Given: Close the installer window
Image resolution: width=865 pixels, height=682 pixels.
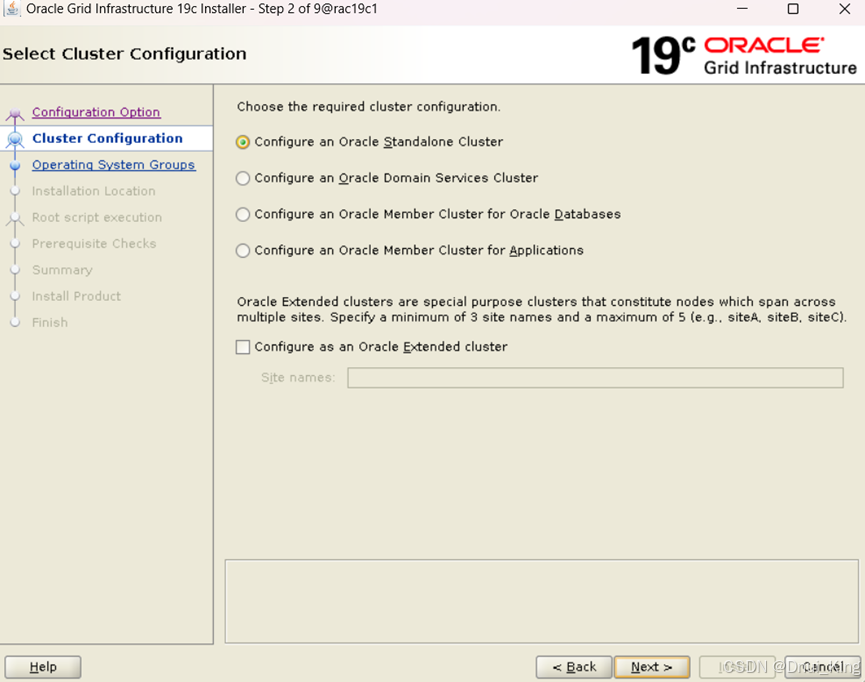Looking at the screenshot, I should coord(844,9).
